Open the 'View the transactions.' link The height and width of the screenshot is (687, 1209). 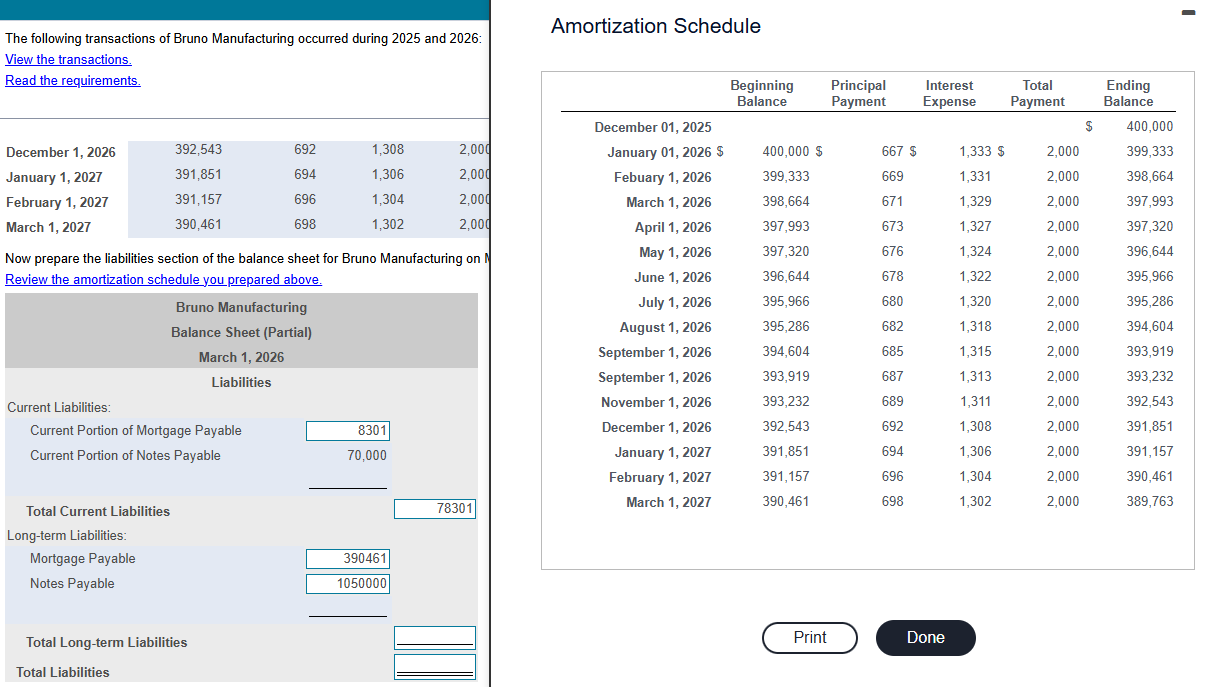coord(68,59)
